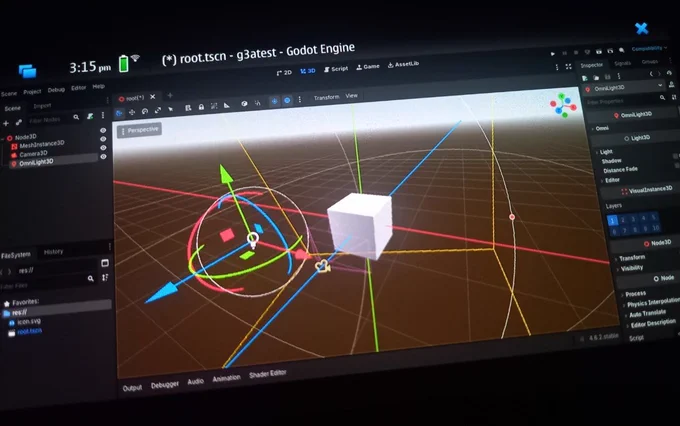Open the Scene menu
The width and height of the screenshot is (680, 426).
(9, 94)
